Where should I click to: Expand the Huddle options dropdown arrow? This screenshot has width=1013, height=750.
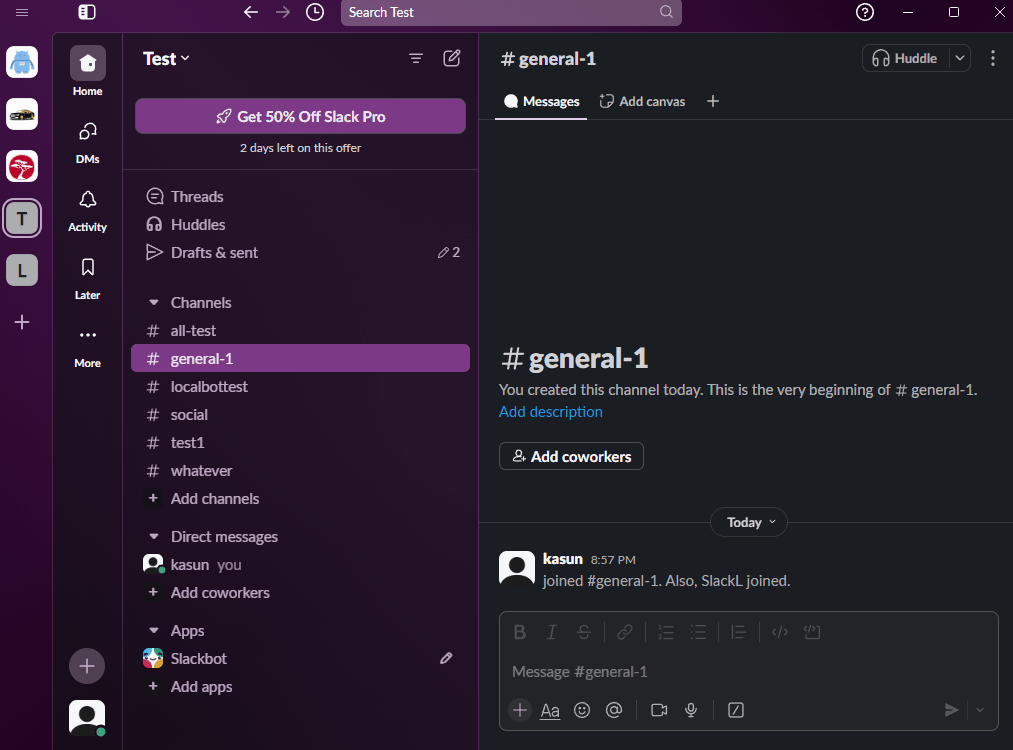(x=960, y=58)
